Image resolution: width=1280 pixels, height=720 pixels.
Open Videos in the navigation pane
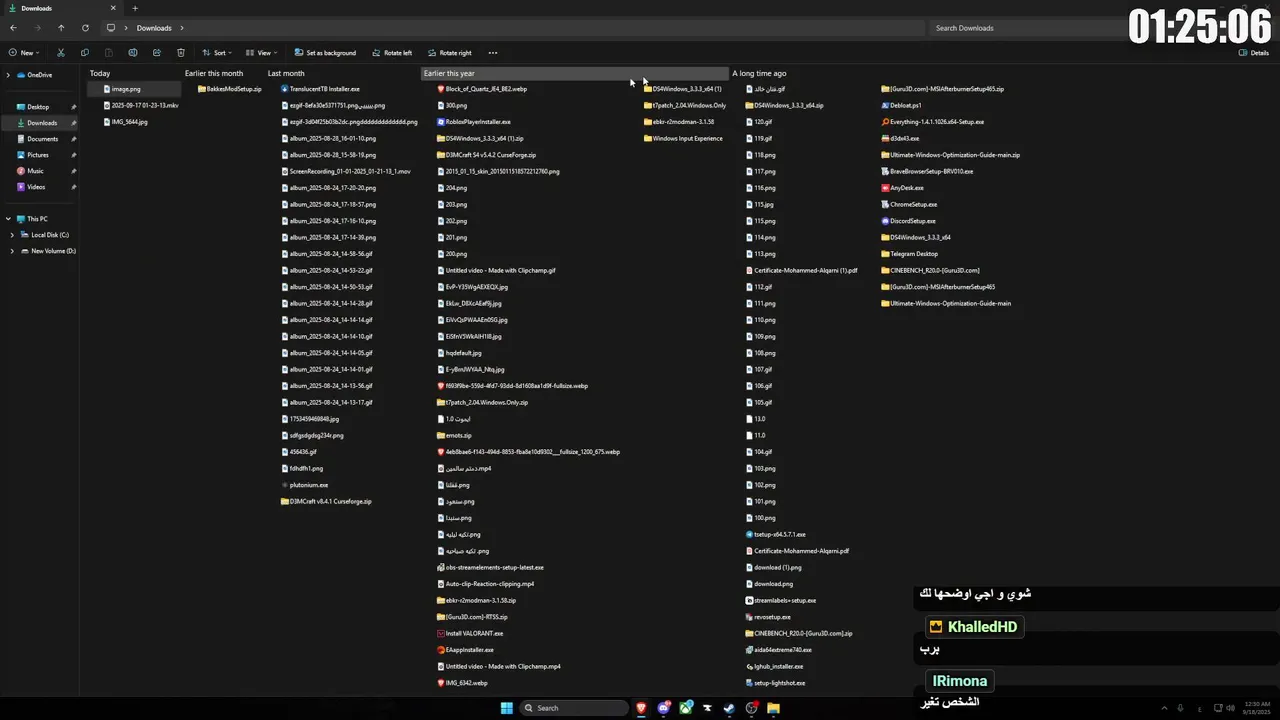click(x=36, y=187)
